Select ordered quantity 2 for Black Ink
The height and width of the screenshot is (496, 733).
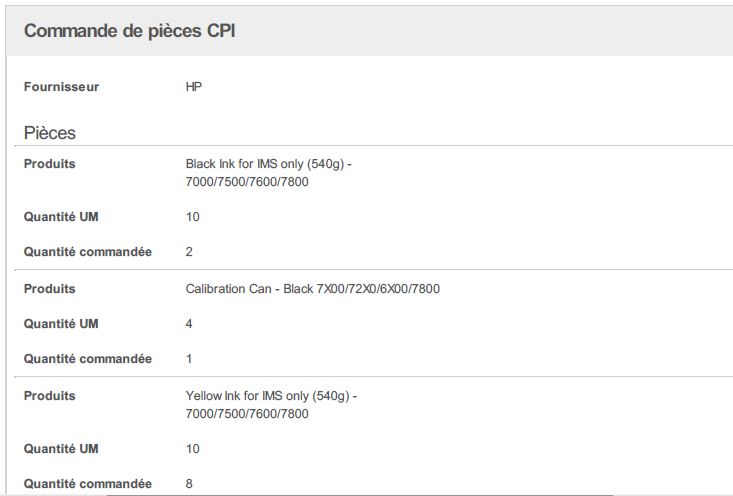pyautogui.click(x=190, y=252)
